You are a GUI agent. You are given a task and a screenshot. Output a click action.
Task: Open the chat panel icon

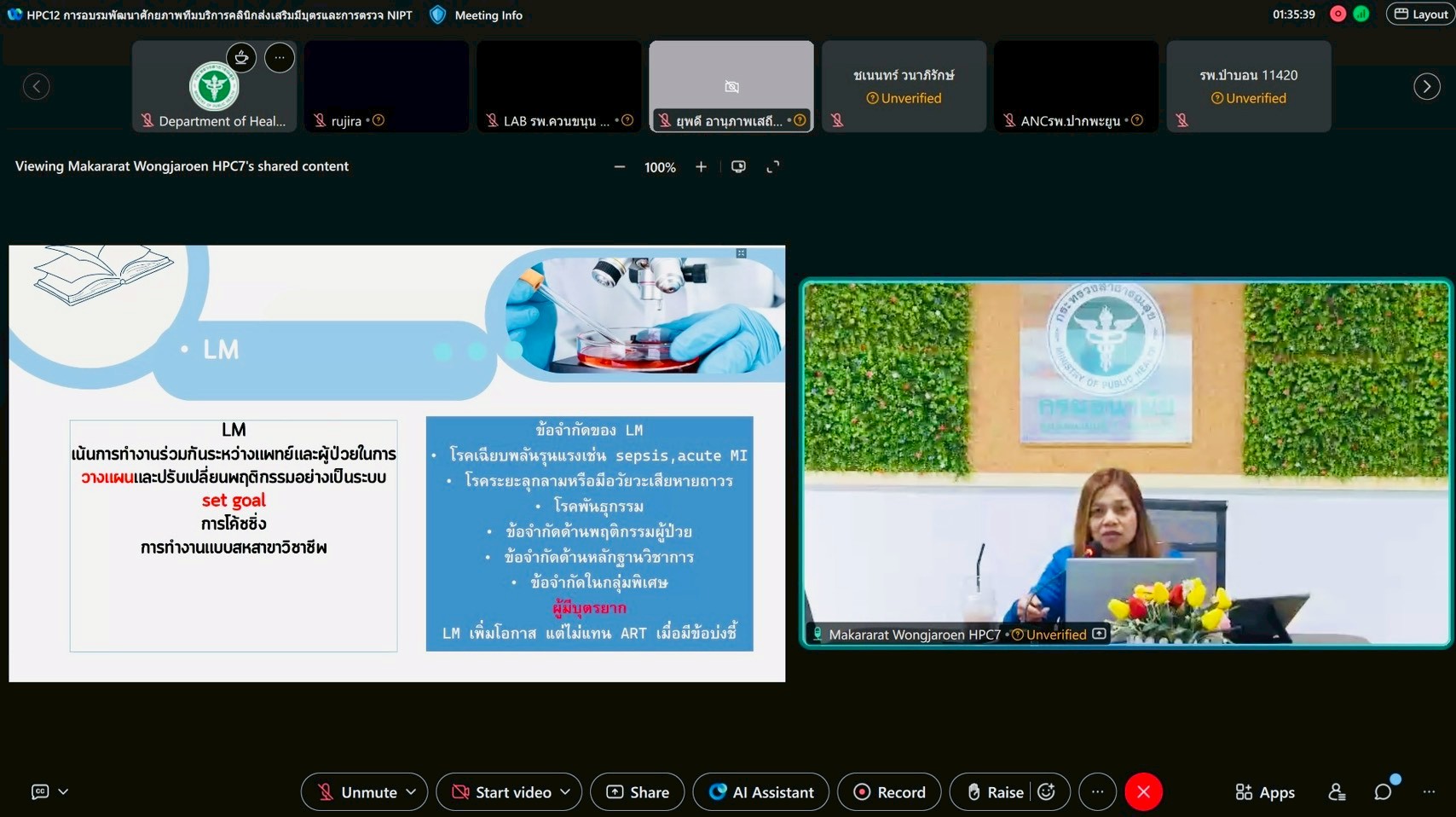1383,792
